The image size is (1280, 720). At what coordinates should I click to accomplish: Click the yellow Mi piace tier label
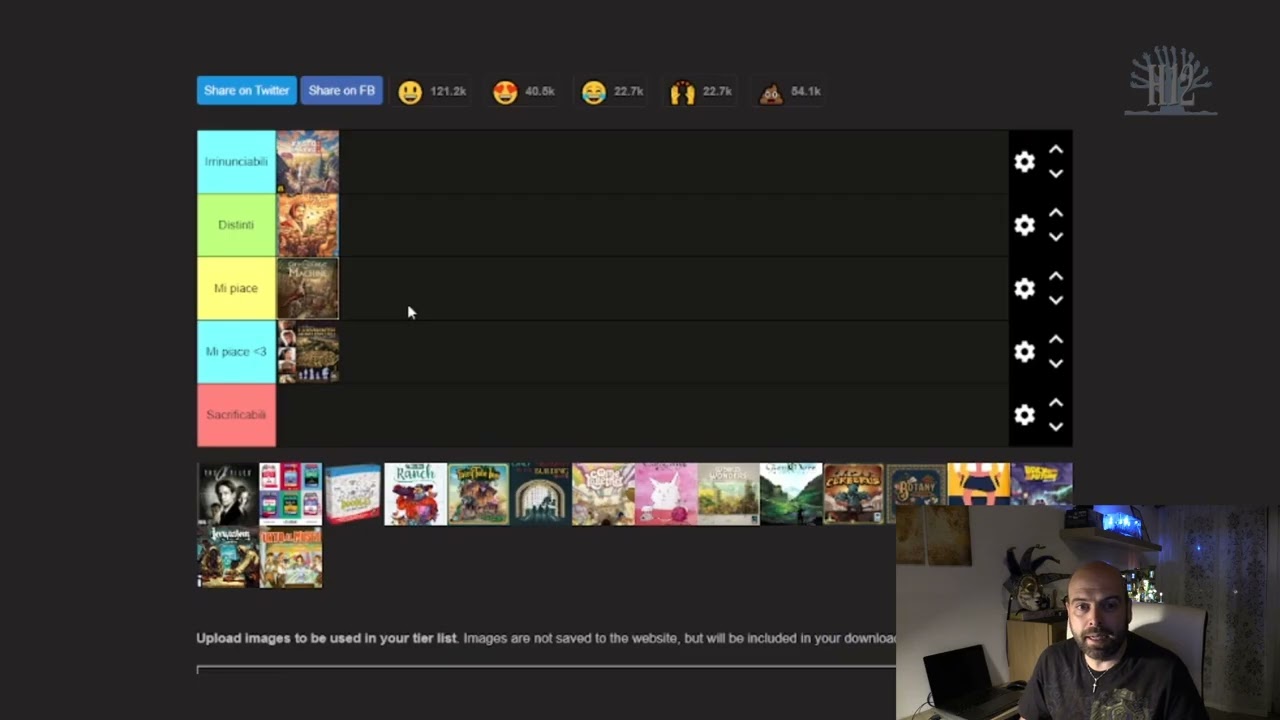[236, 288]
